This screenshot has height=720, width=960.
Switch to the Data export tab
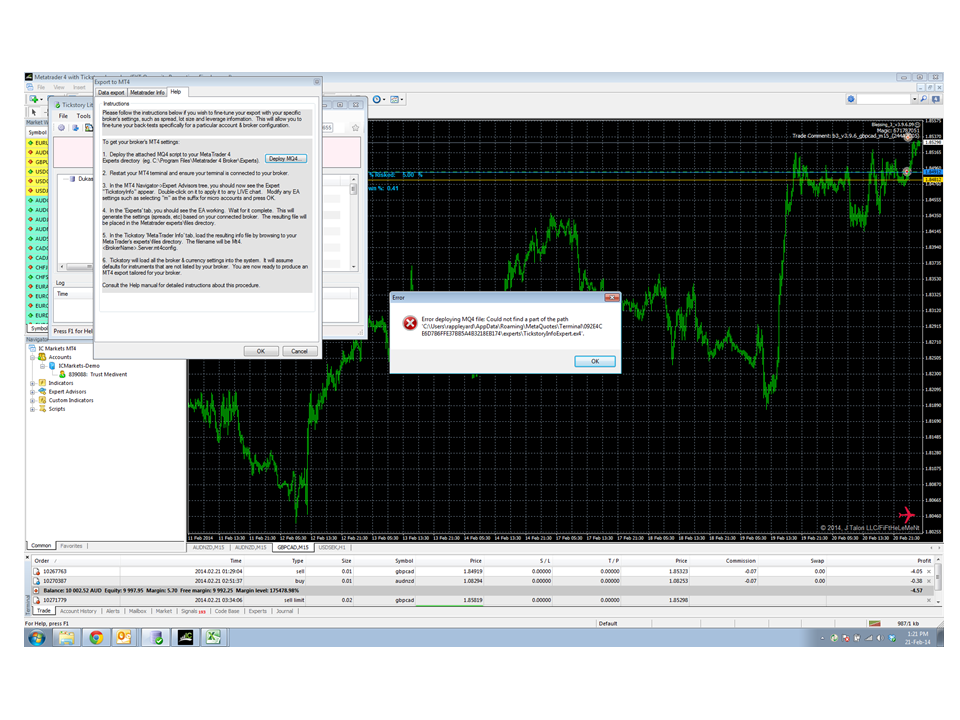[111, 92]
